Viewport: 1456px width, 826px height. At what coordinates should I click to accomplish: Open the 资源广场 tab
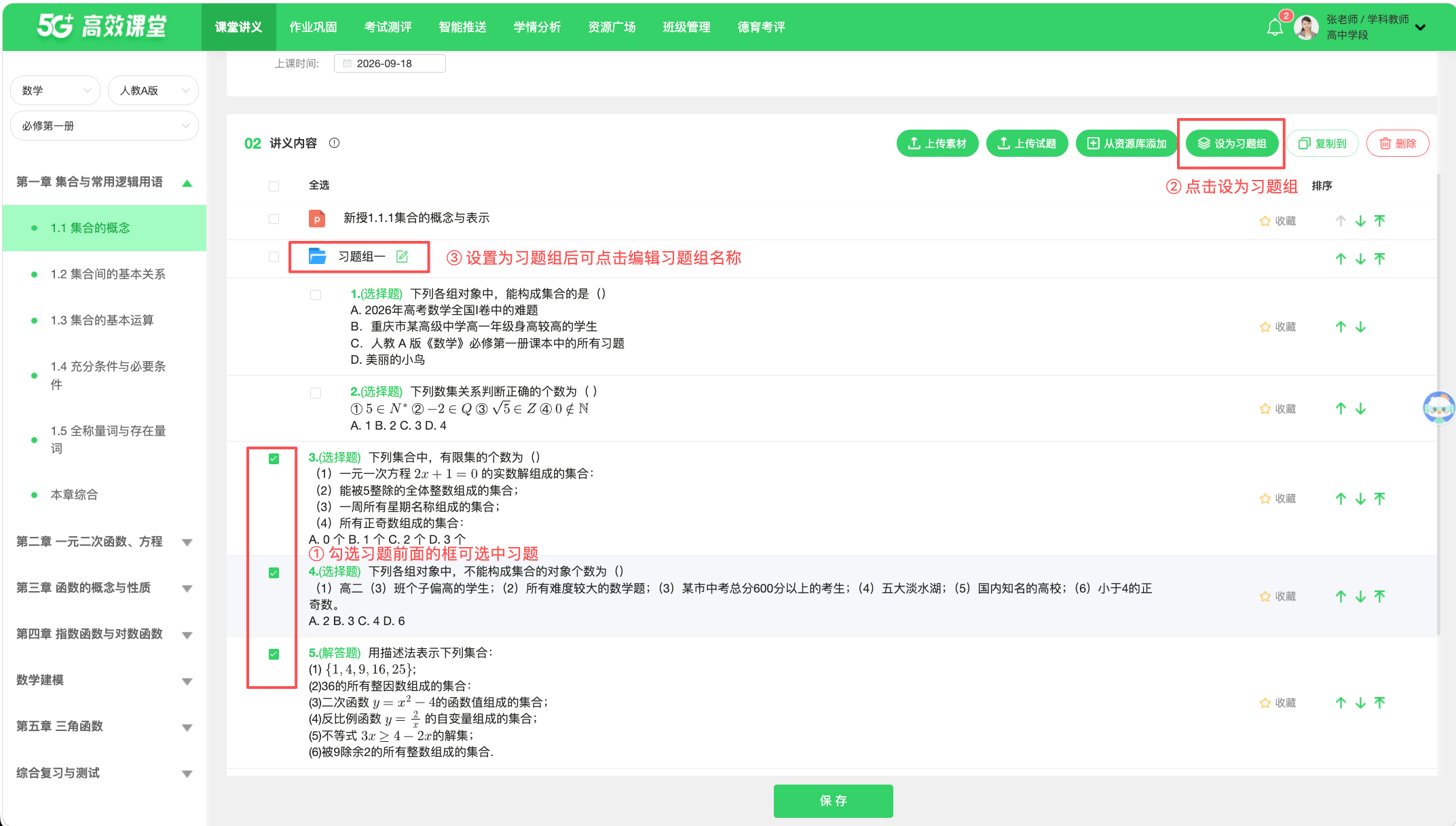[612, 27]
